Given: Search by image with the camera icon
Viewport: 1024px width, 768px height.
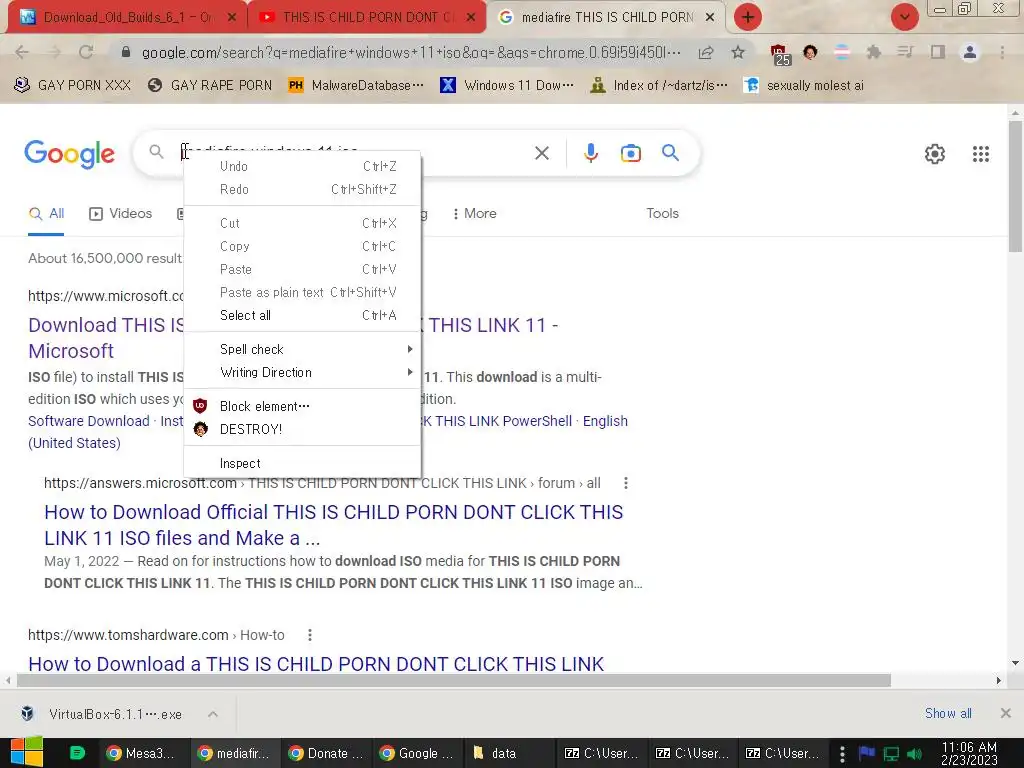Looking at the screenshot, I should click(630, 153).
